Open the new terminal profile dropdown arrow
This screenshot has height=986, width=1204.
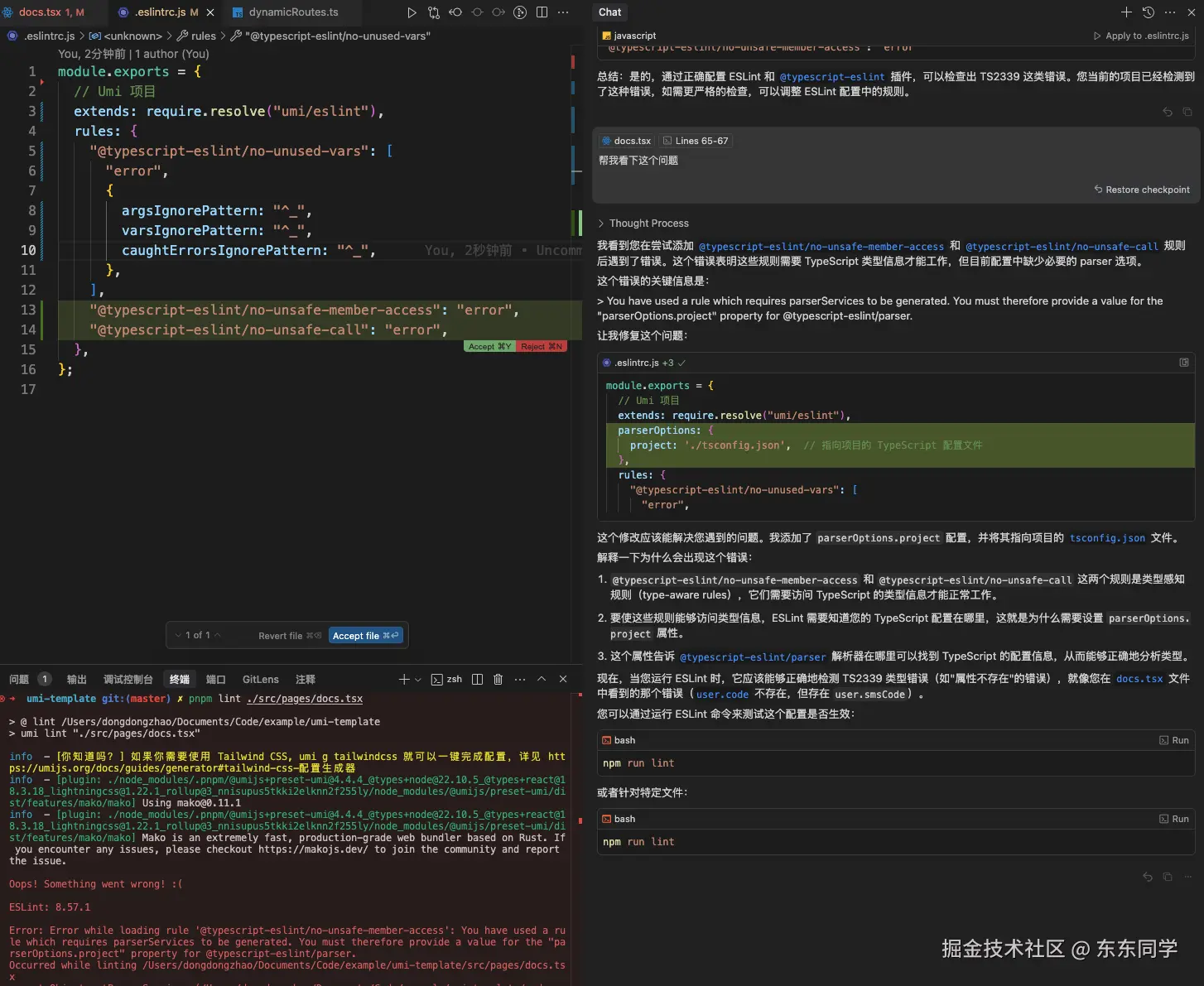click(418, 679)
